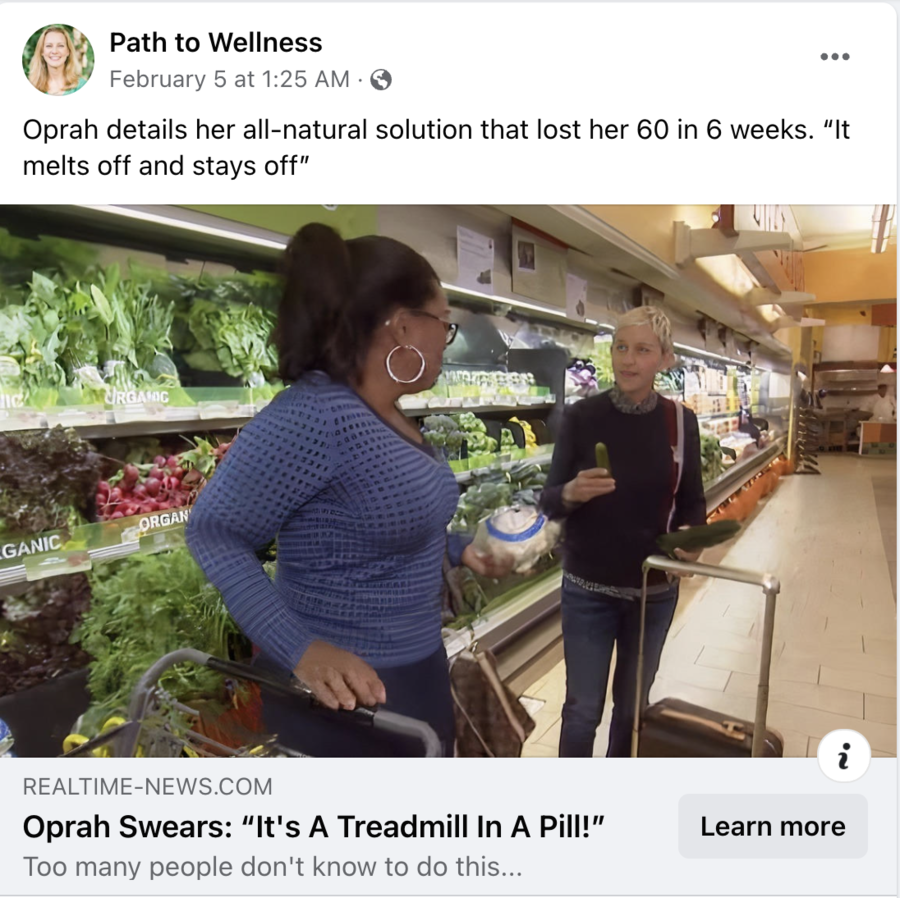Click the pickle held up in the photo
The height and width of the screenshot is (898, 900).
[602, 458]
